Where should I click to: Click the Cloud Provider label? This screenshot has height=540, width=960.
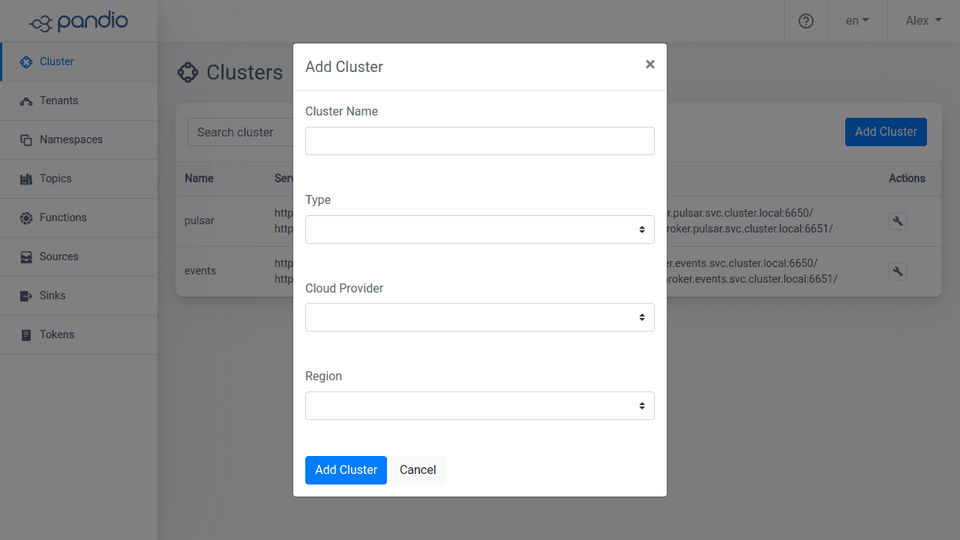point(344,288)
